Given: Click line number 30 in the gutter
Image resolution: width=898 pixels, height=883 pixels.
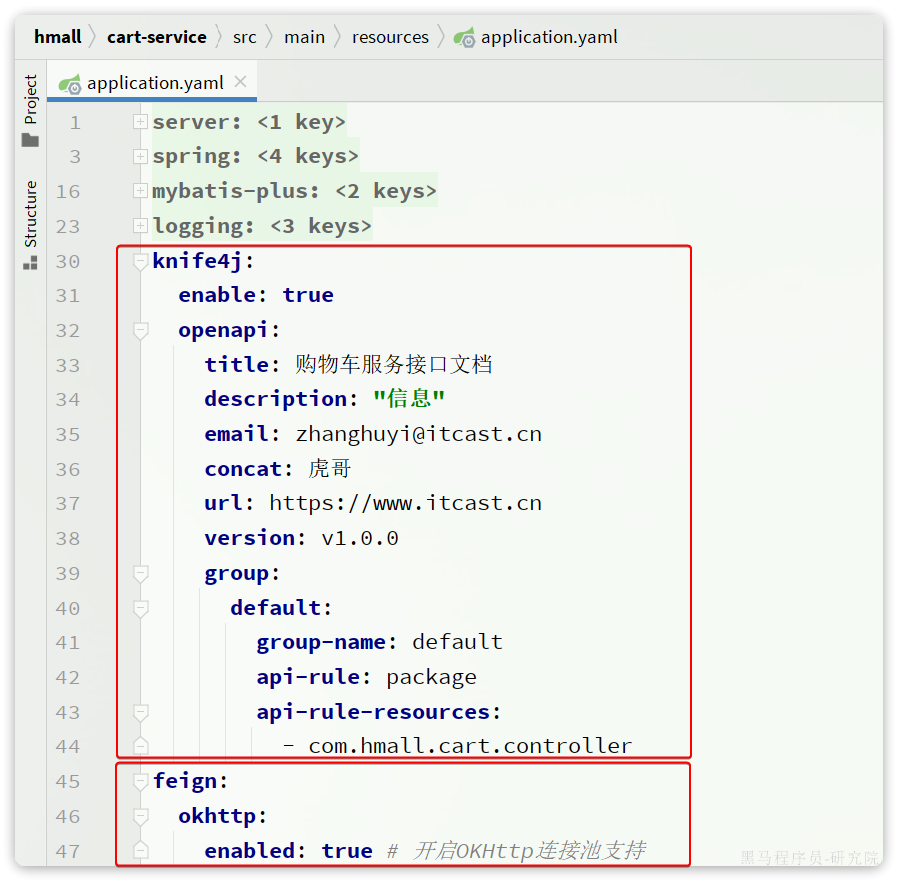Looking at the screenshot, I should point(68,262).
